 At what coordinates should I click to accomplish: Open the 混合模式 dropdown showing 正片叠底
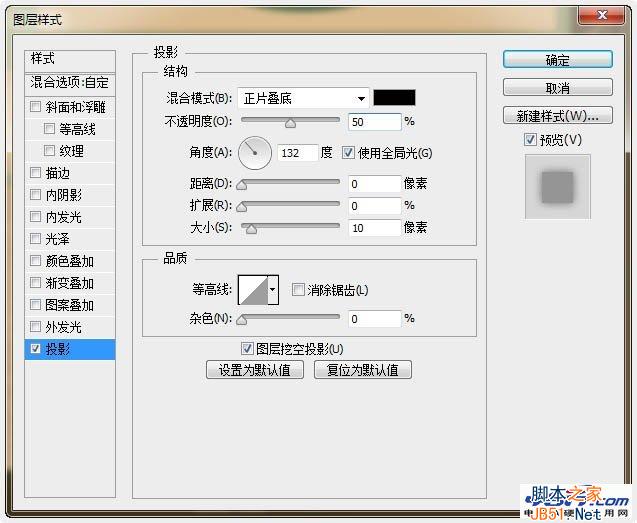click(x=303, y=98)
